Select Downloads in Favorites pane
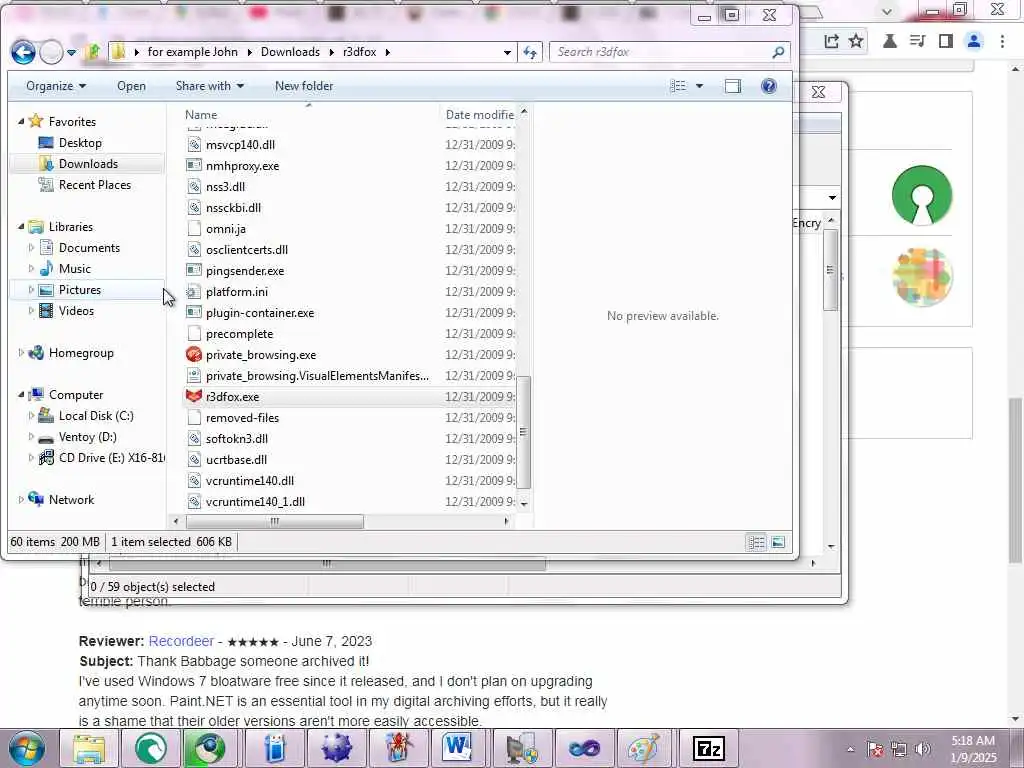 (88, 164)
